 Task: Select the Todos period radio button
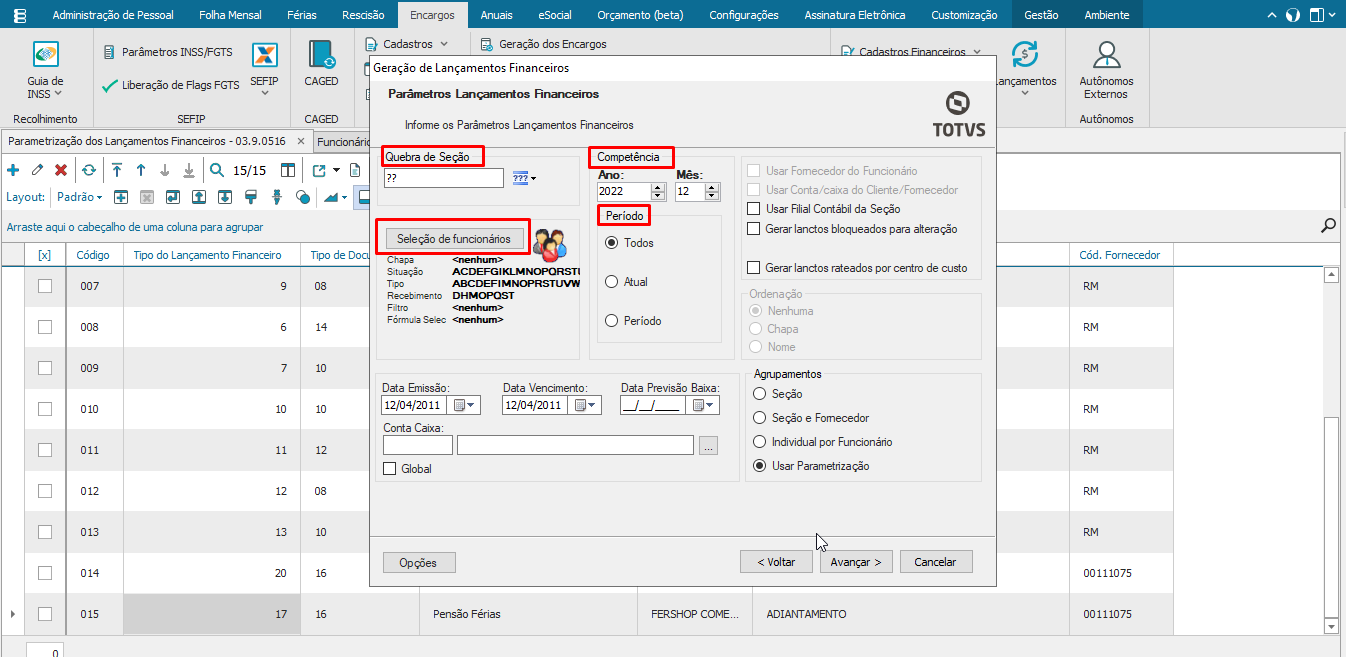[x=611, y=243]
